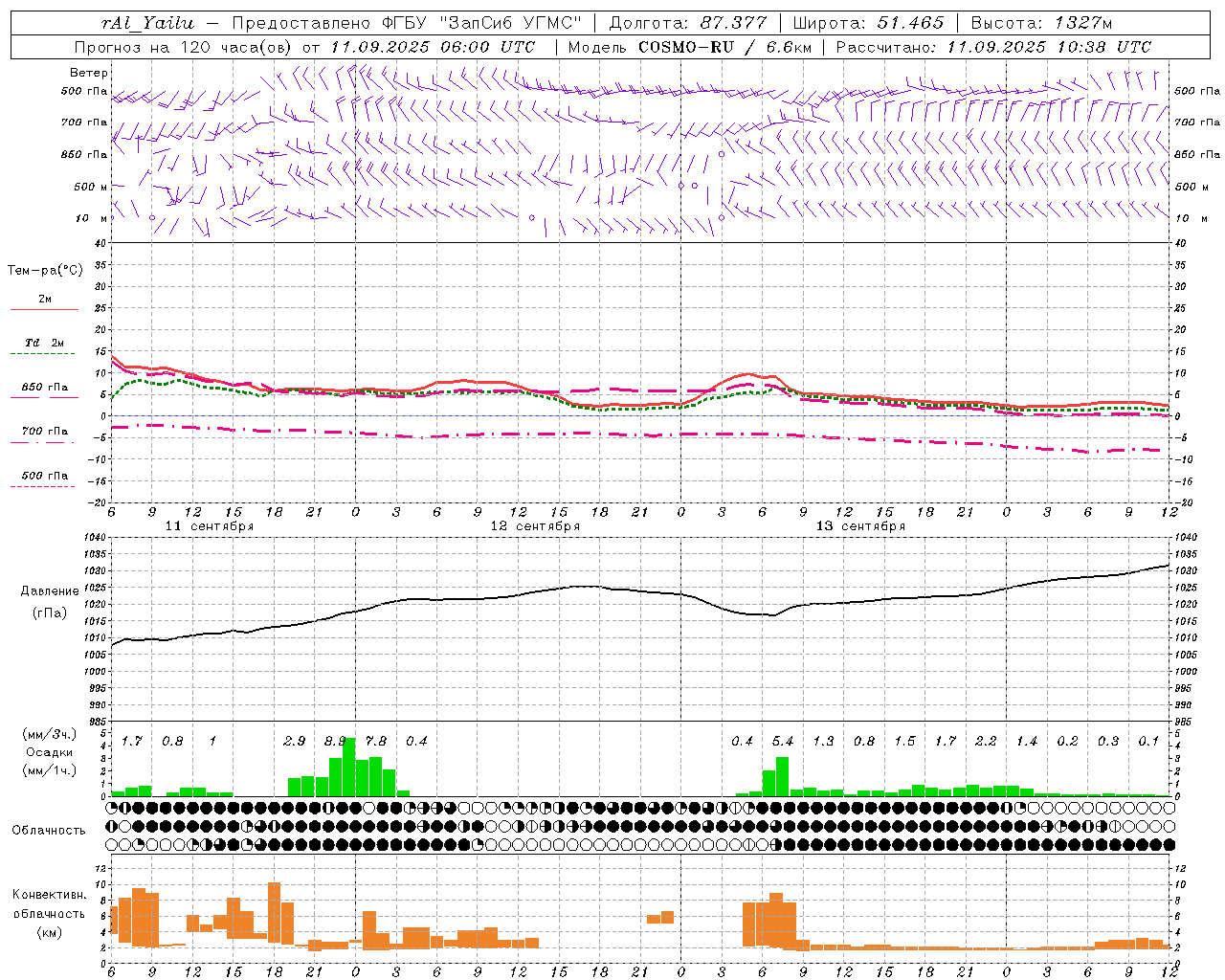
Task: Click the precipitation value "2.9"
Action: click(295, 742)
